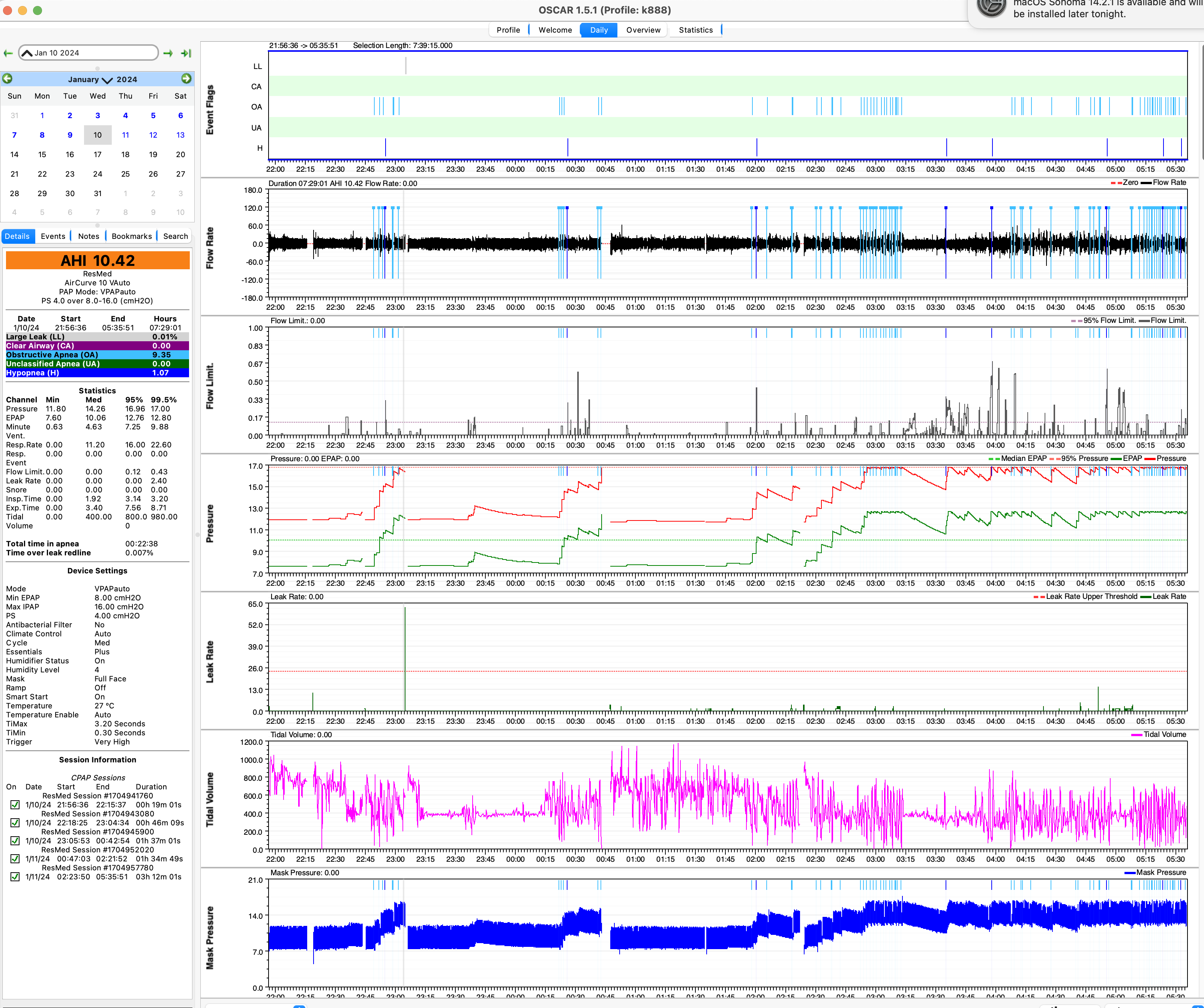Show next month in calendar header
1204x1008 pixels.
click(x=186, y=78)
